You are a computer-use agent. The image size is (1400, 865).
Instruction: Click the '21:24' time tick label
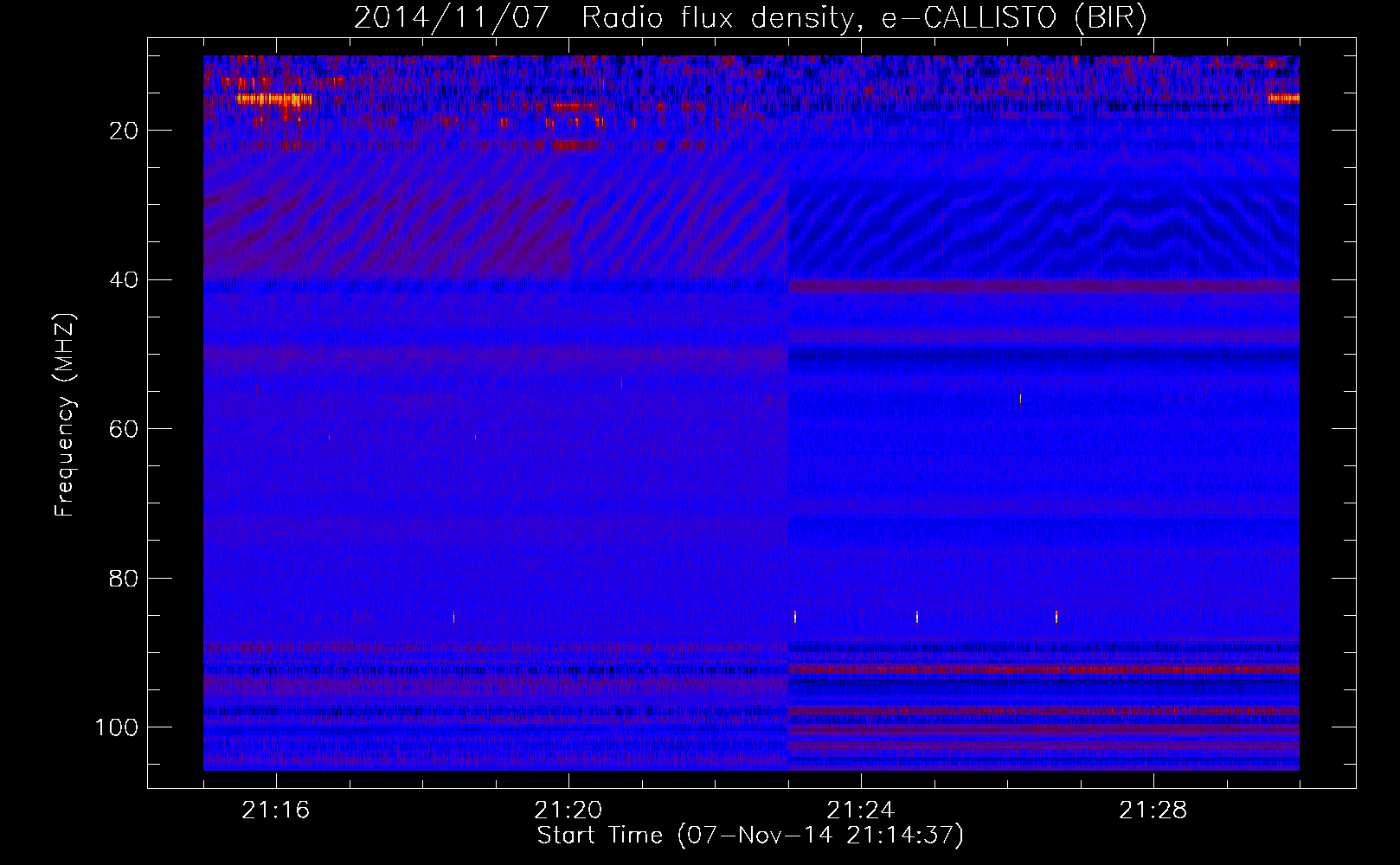tap(861, 811)
